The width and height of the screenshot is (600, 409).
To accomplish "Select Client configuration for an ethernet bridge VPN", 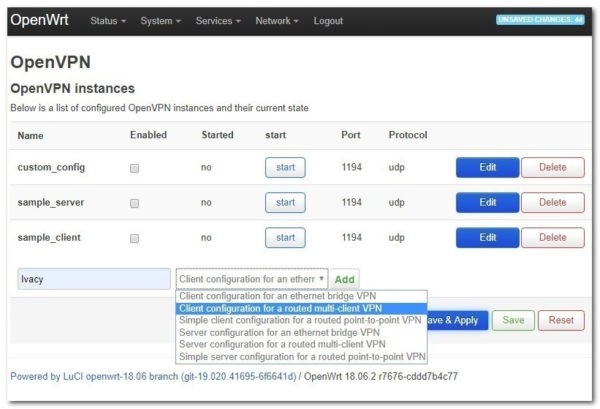I will click(301, 296).
